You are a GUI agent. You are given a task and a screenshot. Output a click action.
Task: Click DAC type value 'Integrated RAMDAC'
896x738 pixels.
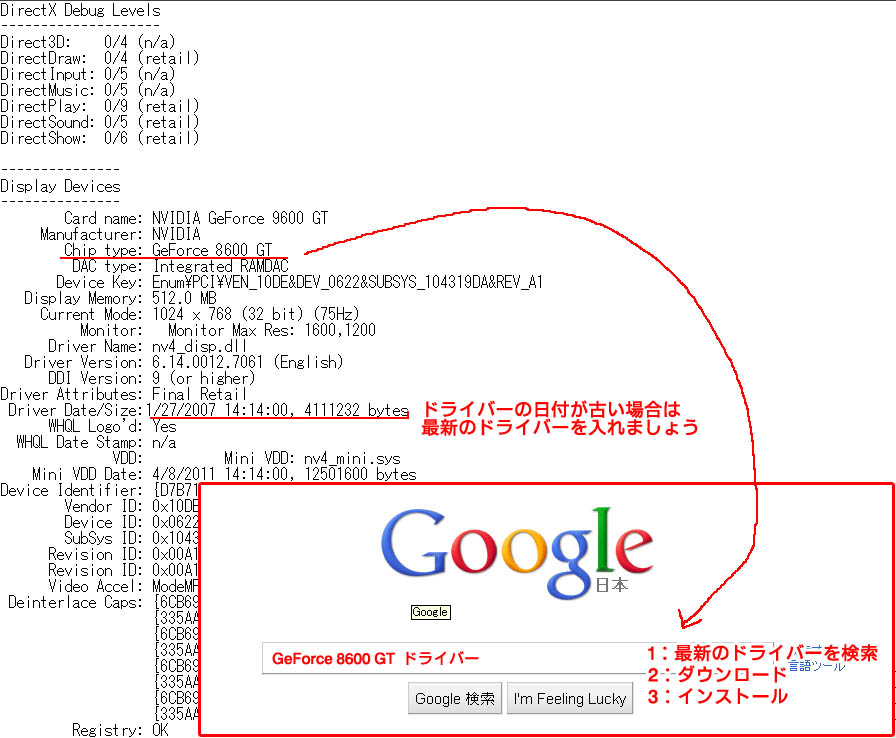[221, 266]
